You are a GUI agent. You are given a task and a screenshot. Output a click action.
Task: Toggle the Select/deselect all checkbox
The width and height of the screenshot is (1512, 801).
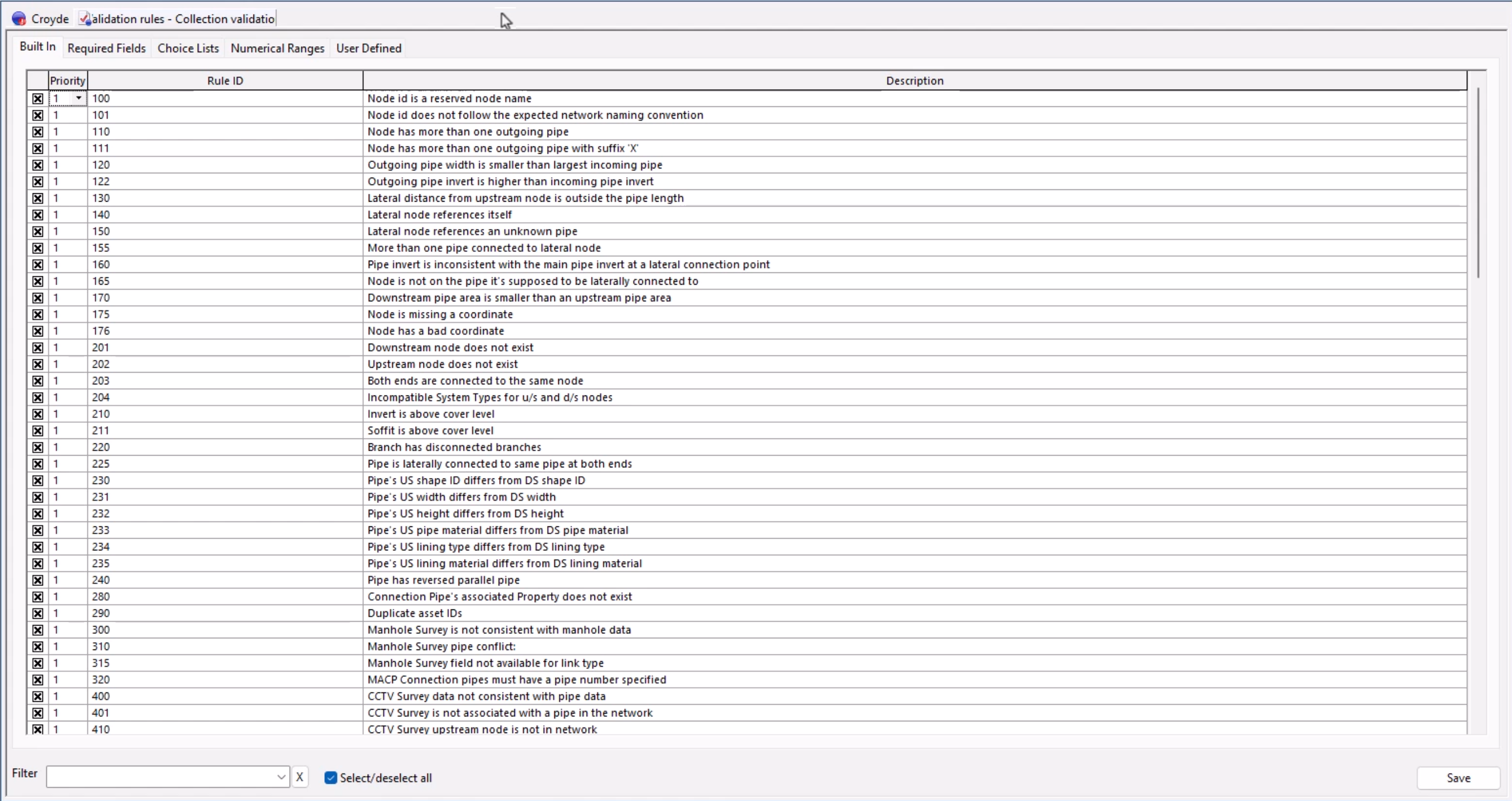tap(331, 778)
